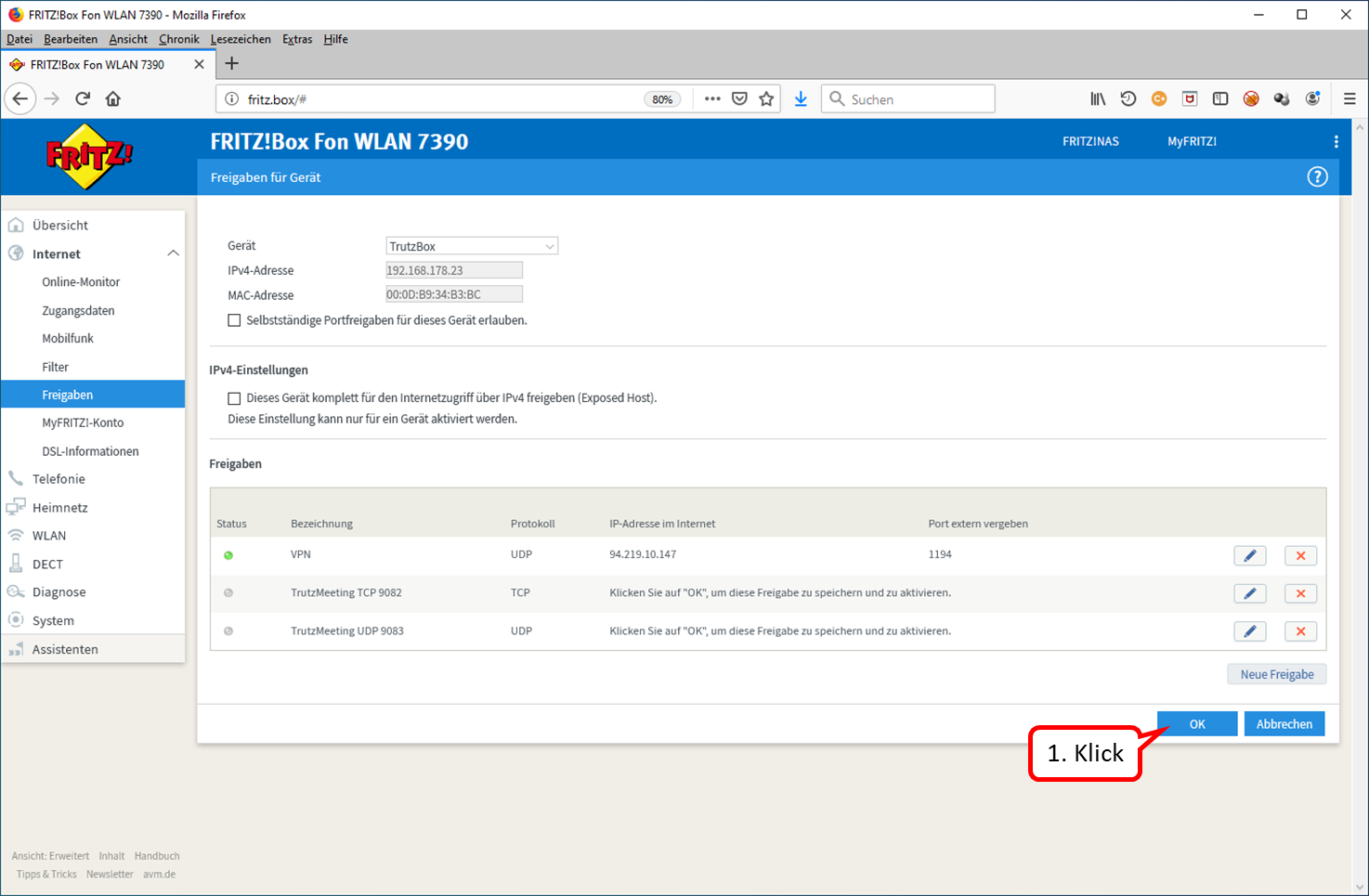
Task: Click the Abbrechen button
Action: 1284,724
